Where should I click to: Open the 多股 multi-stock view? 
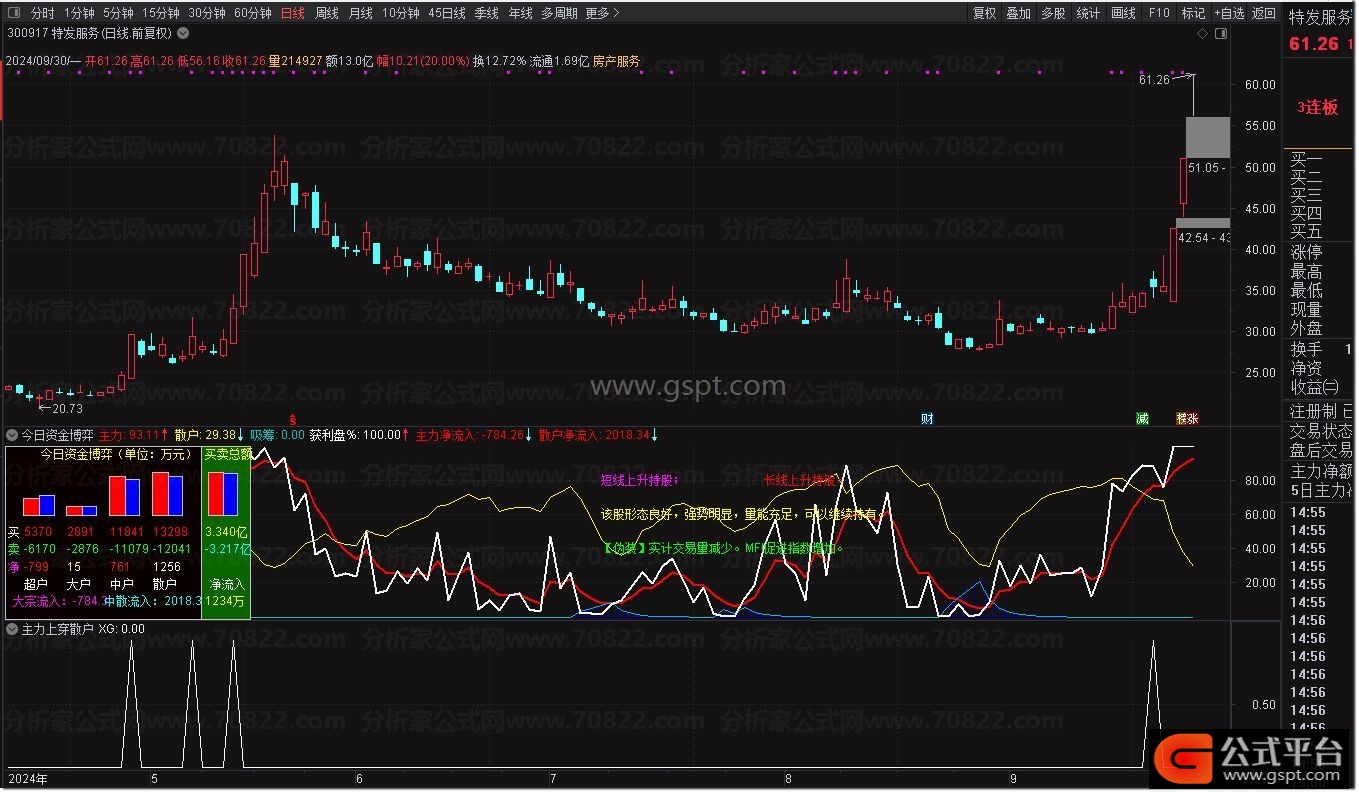click(1053, 13)
